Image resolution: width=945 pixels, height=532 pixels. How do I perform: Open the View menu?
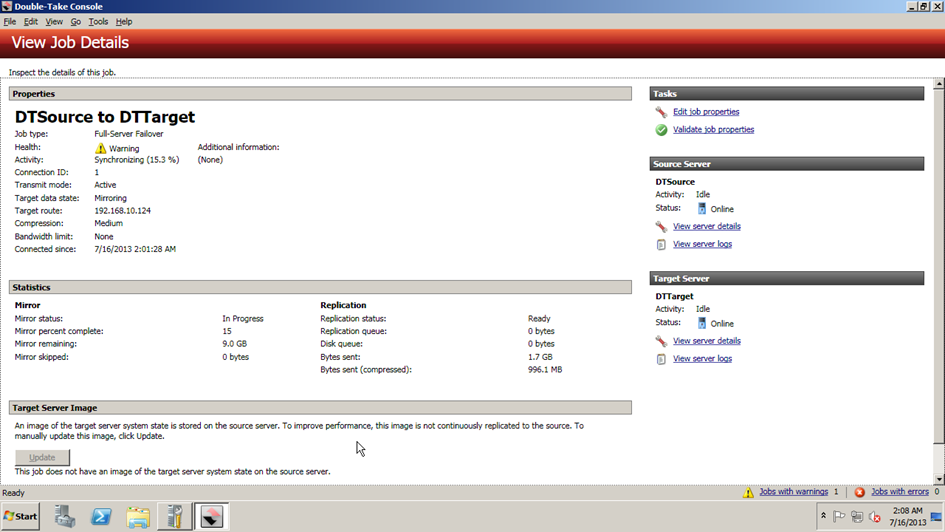click(54, 22)
